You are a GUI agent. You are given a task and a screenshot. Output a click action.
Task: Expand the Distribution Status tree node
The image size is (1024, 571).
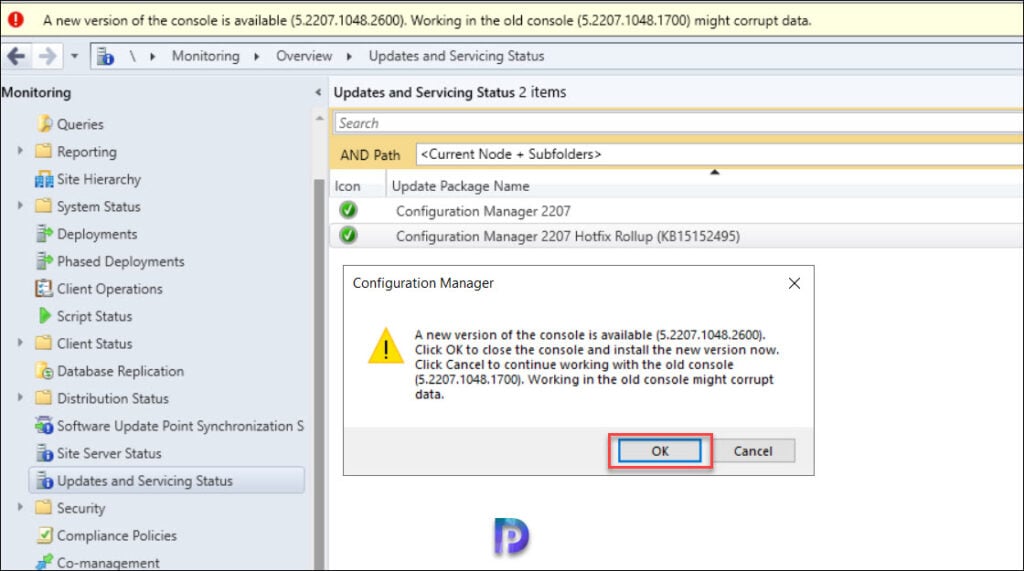click(x=20, y=398)
